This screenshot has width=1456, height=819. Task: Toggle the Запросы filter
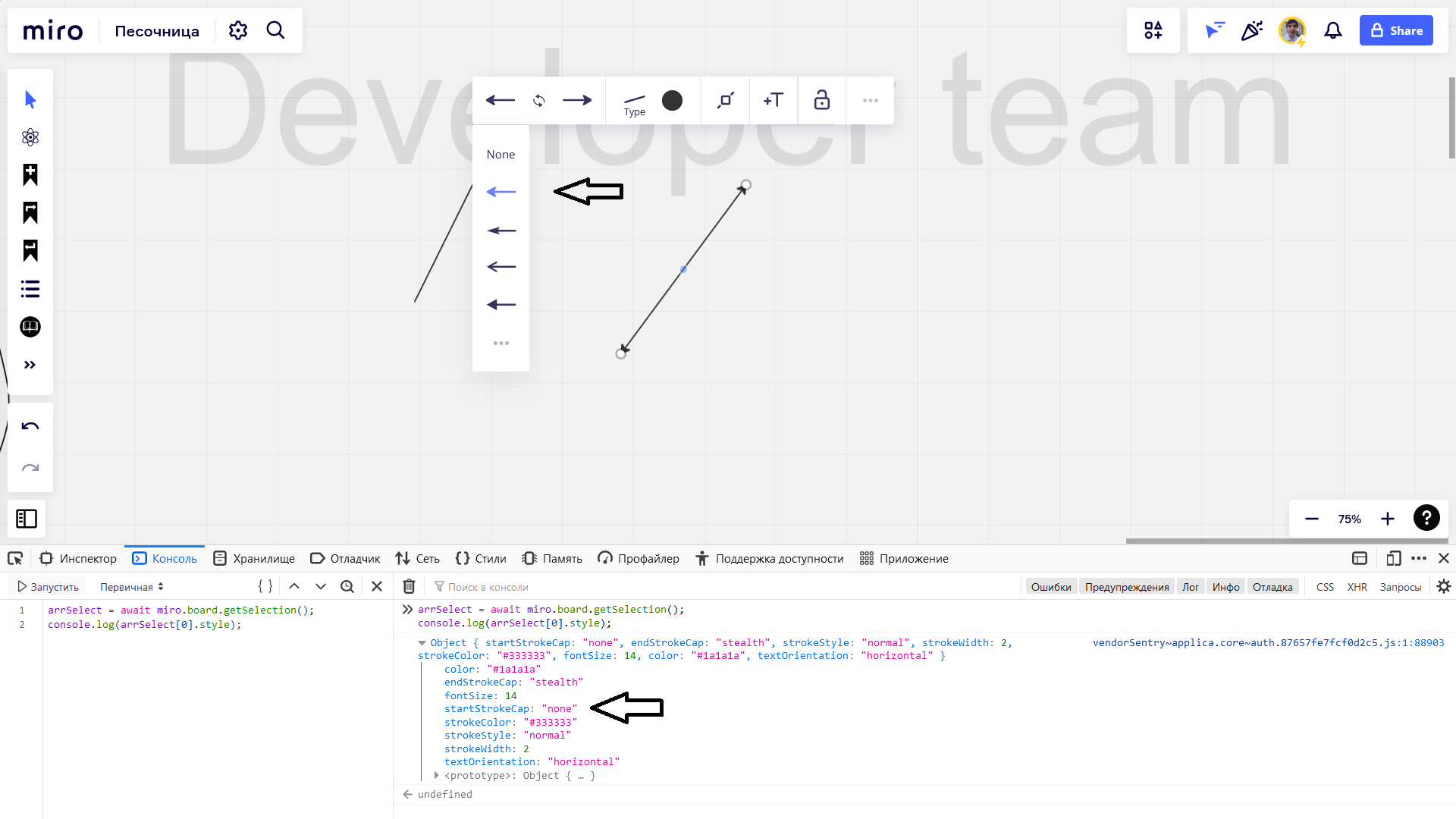1401,587
